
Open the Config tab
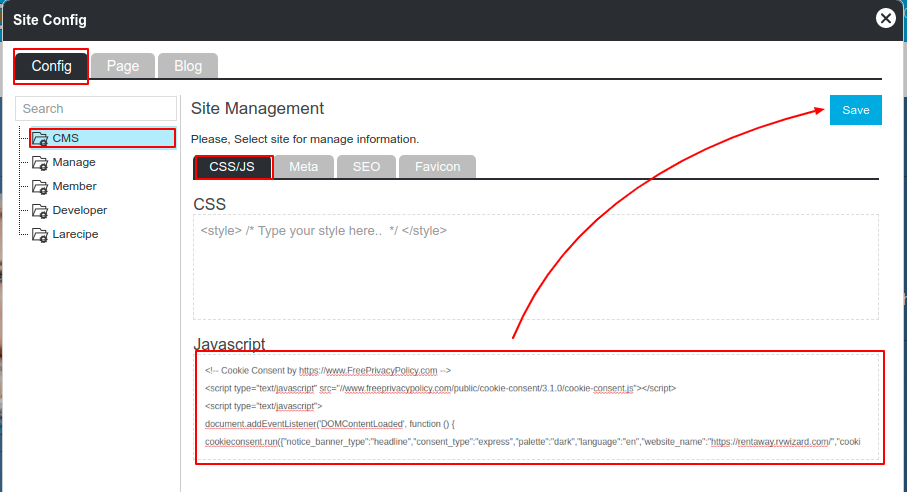[51, 66]
